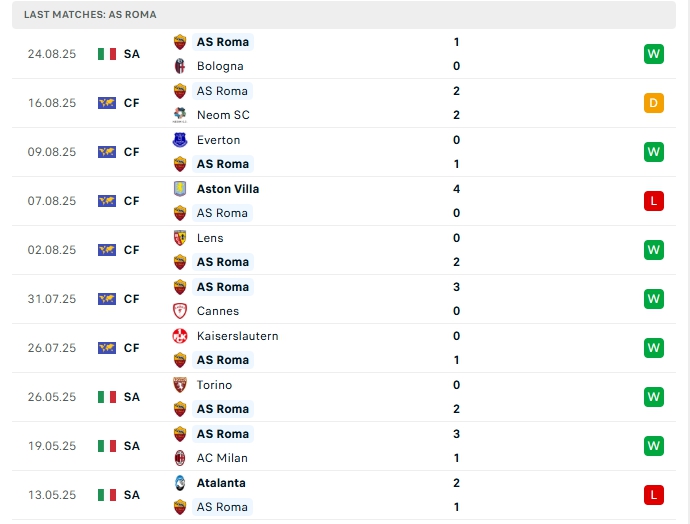
Task: Click the yellow D draw result badge
Action: coord(654,103)
